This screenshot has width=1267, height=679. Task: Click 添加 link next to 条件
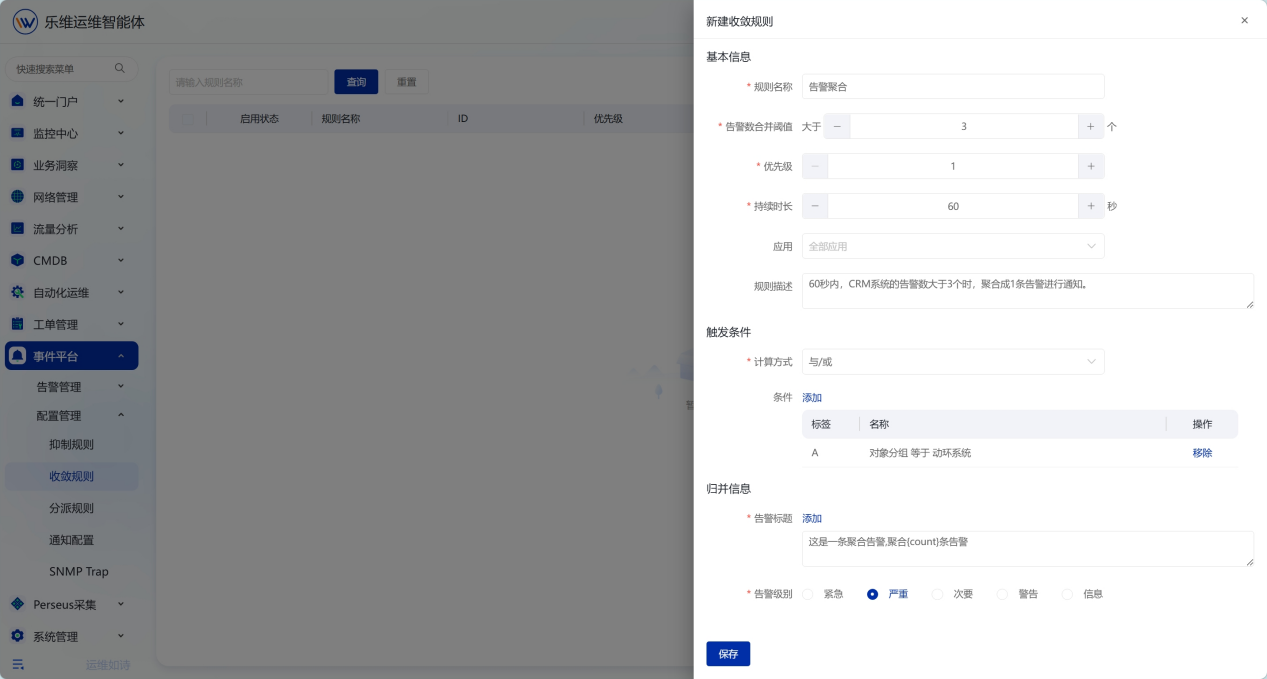pos(812,397)
